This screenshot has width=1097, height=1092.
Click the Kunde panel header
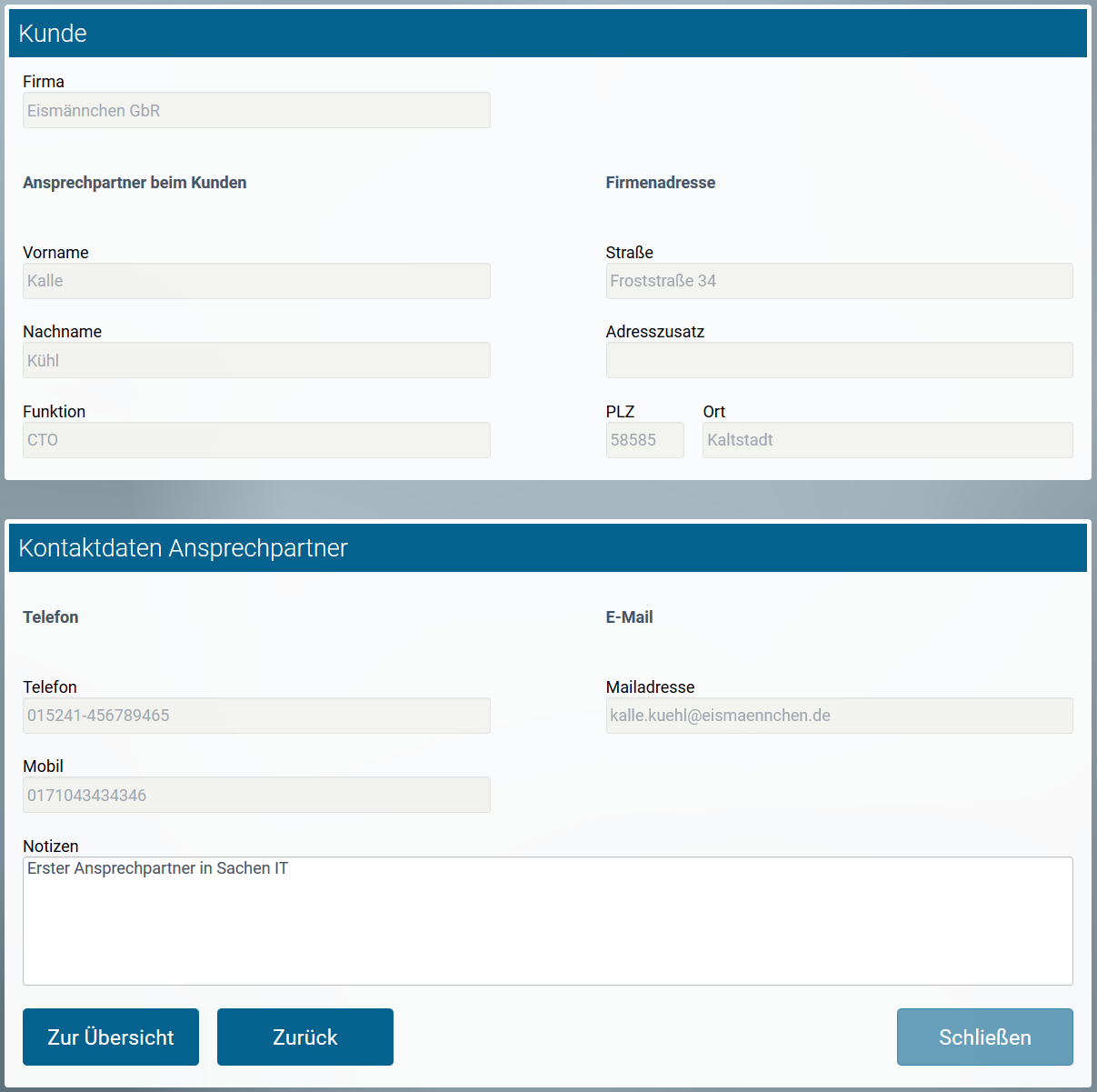(x=548, y=34)
